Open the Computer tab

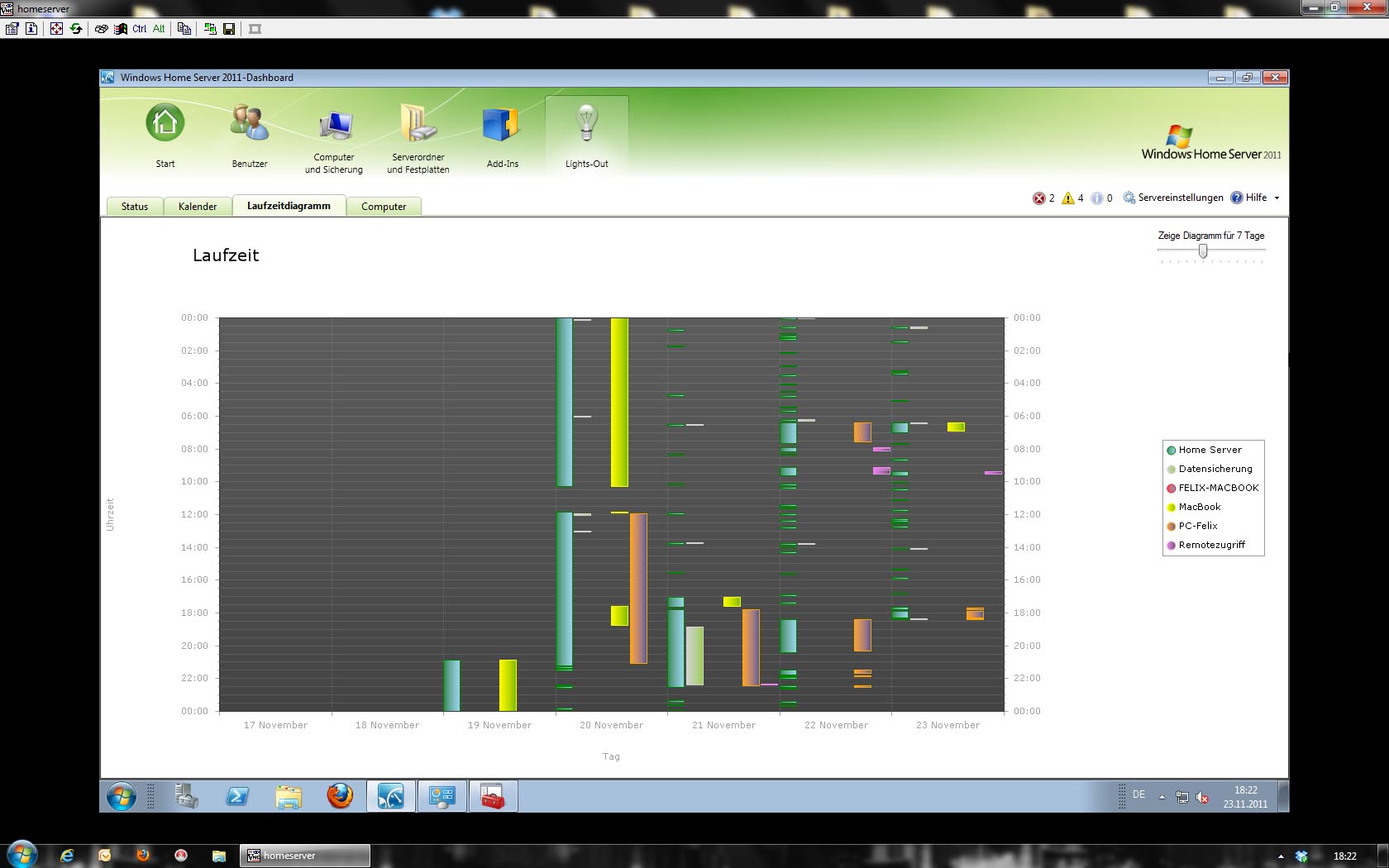[384, 207]
